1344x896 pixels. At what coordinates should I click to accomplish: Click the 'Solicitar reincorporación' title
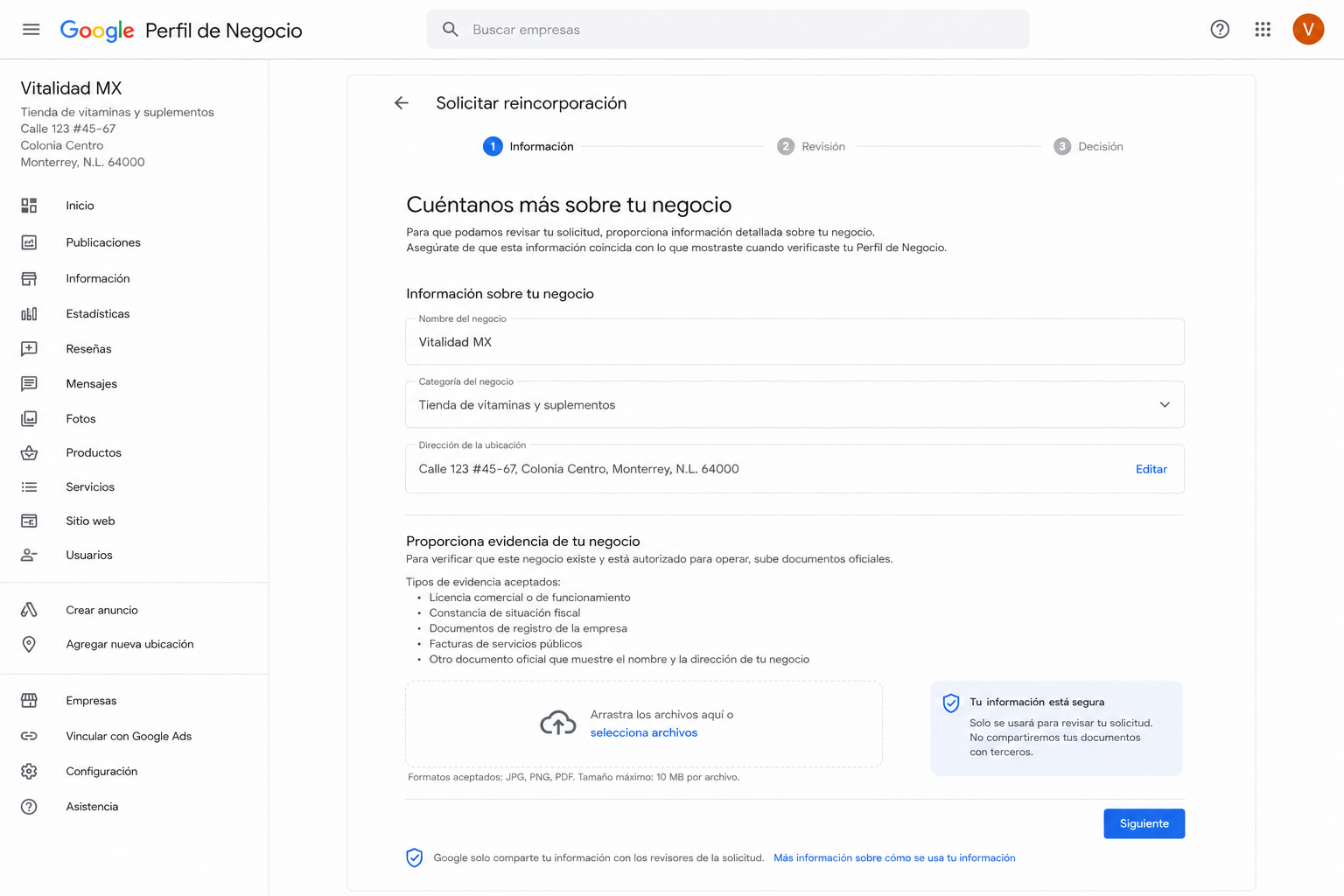tap(531, 103)
